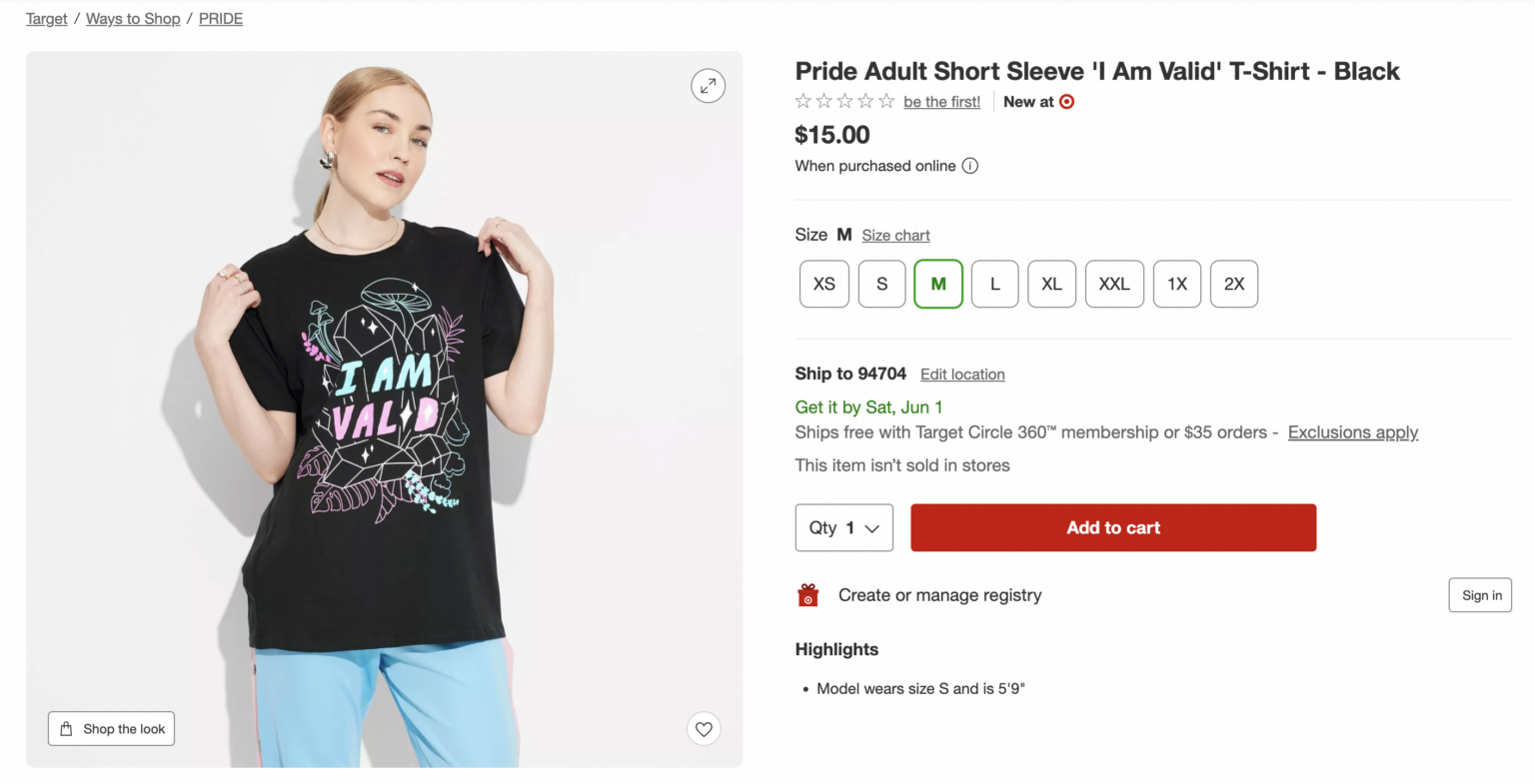This screenshot has width=1535, height=784.
Task: Select size S
Action: pyautogui.click(x=881, y=284)
